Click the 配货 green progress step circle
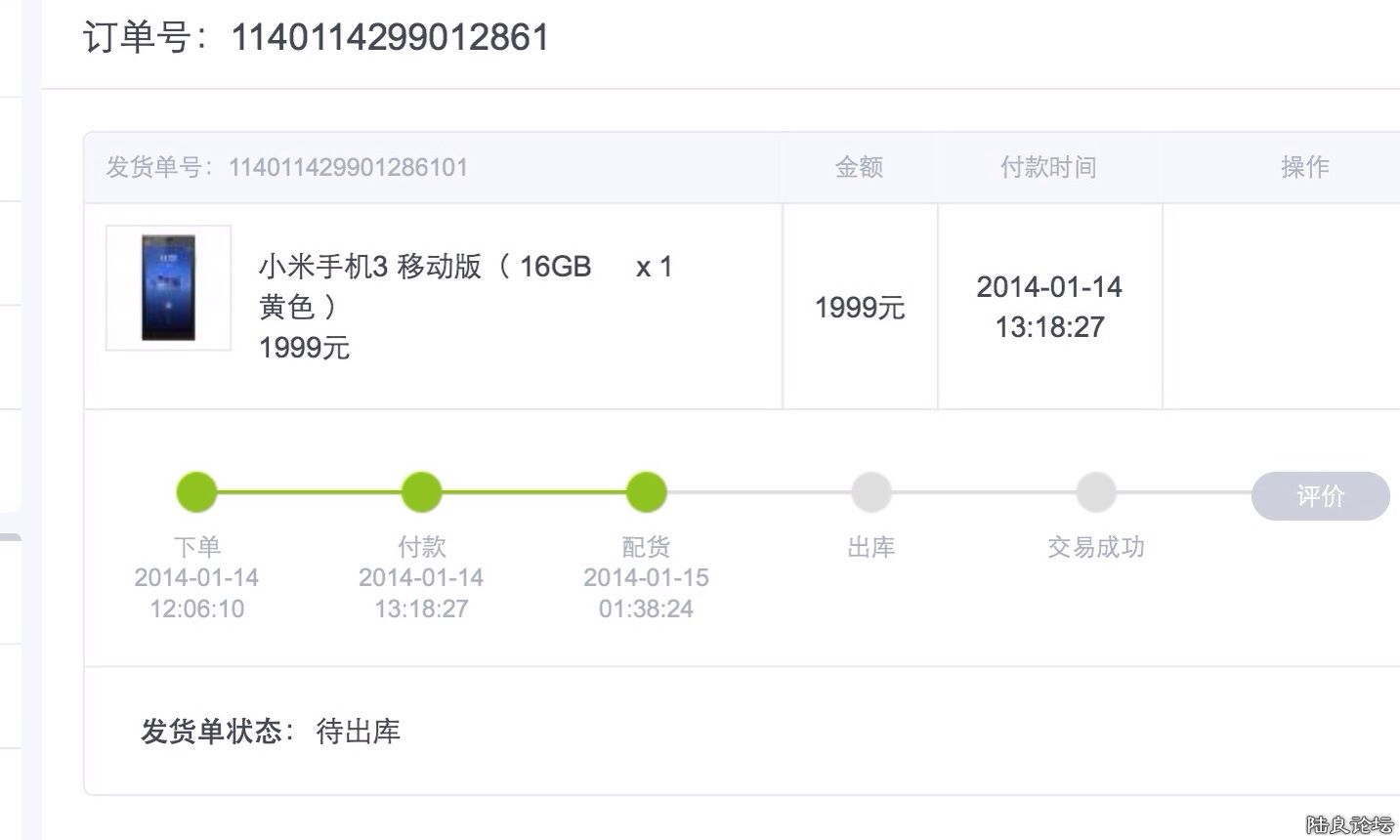The height and width of the screenshot is (840, 1400). [646, 492]
